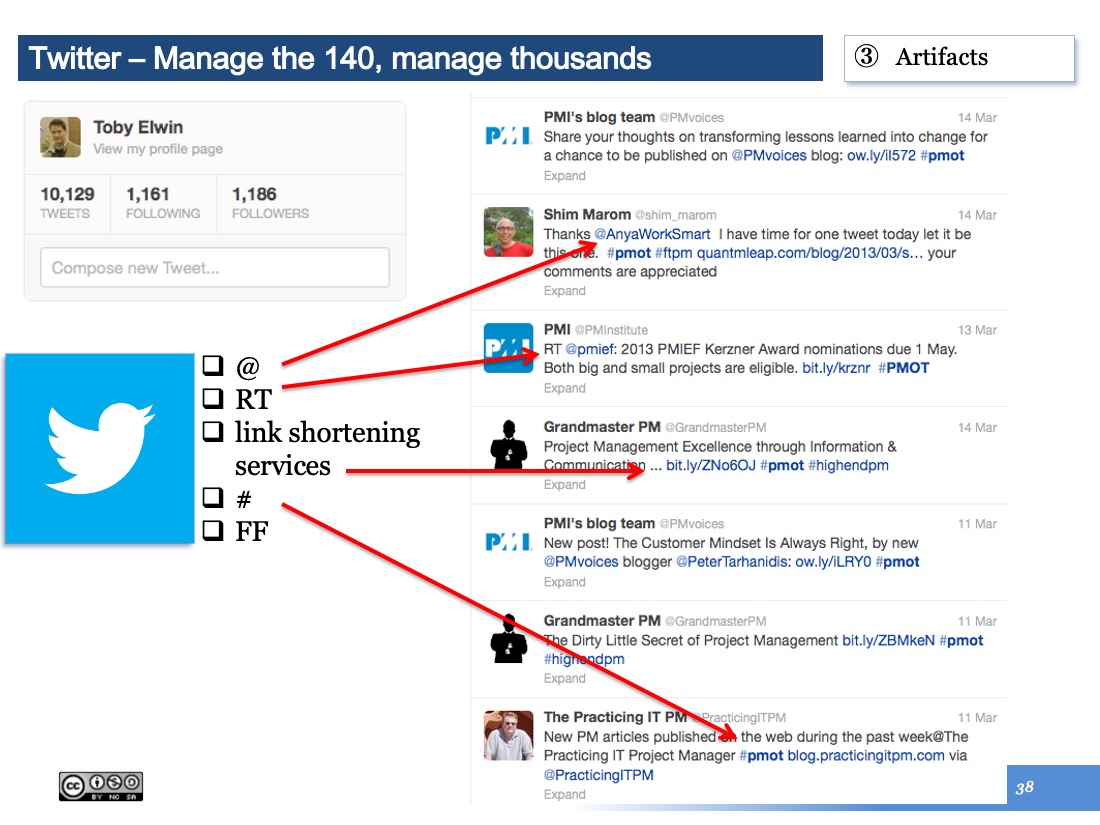Open the 1,186 Followers stat
The width and height of the screenshot is (1100, 825).
(x=270, y=203)
